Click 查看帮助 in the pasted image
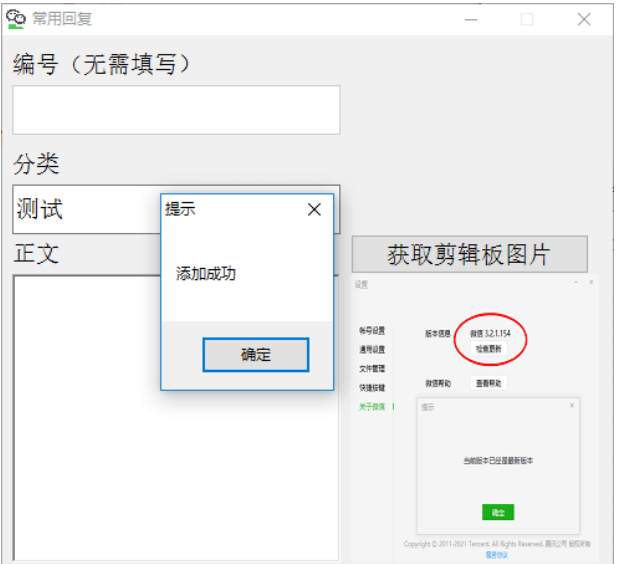The width and height of the screenshot is (617, 564). pos(489,383)
